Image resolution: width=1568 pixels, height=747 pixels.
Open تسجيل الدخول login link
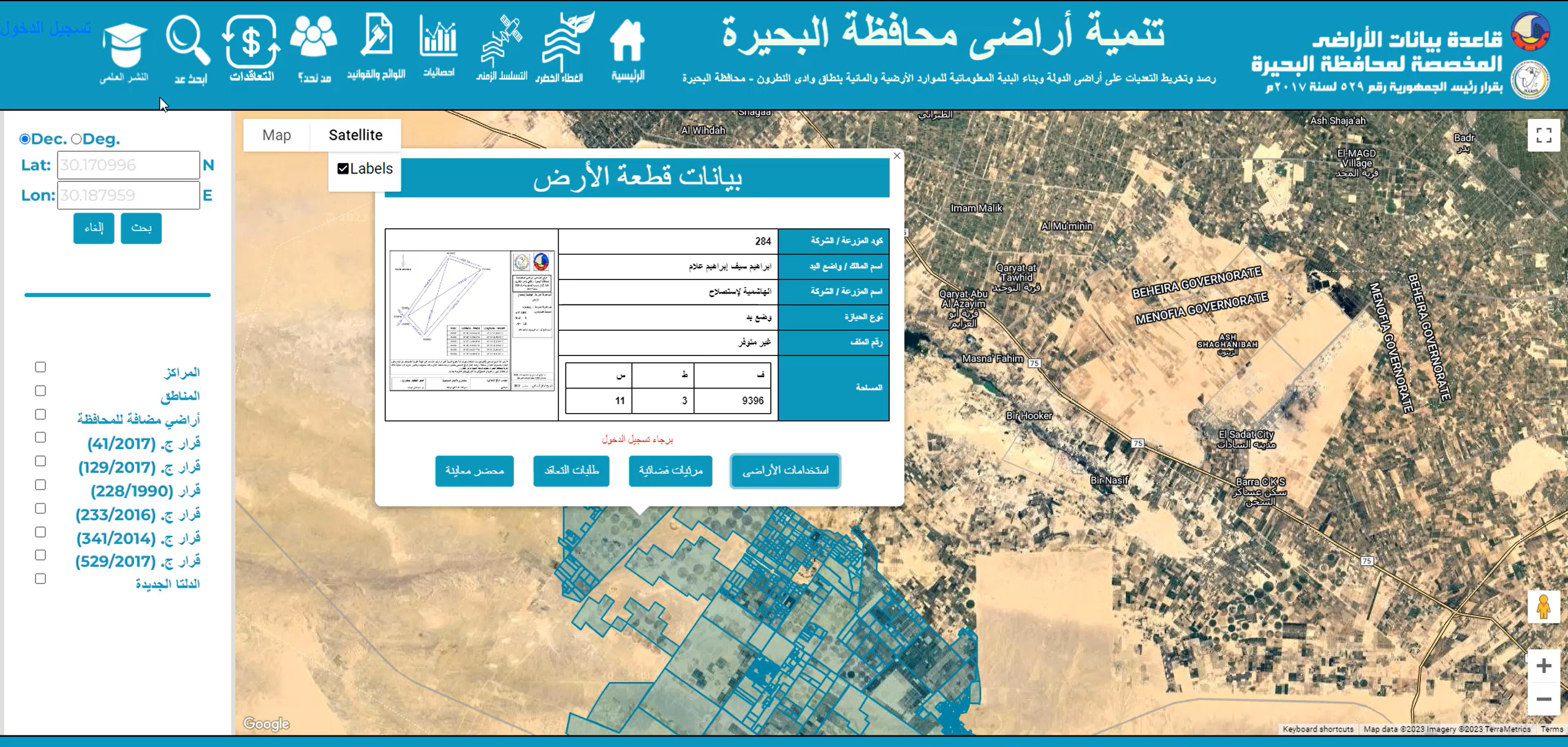point(48,29)
